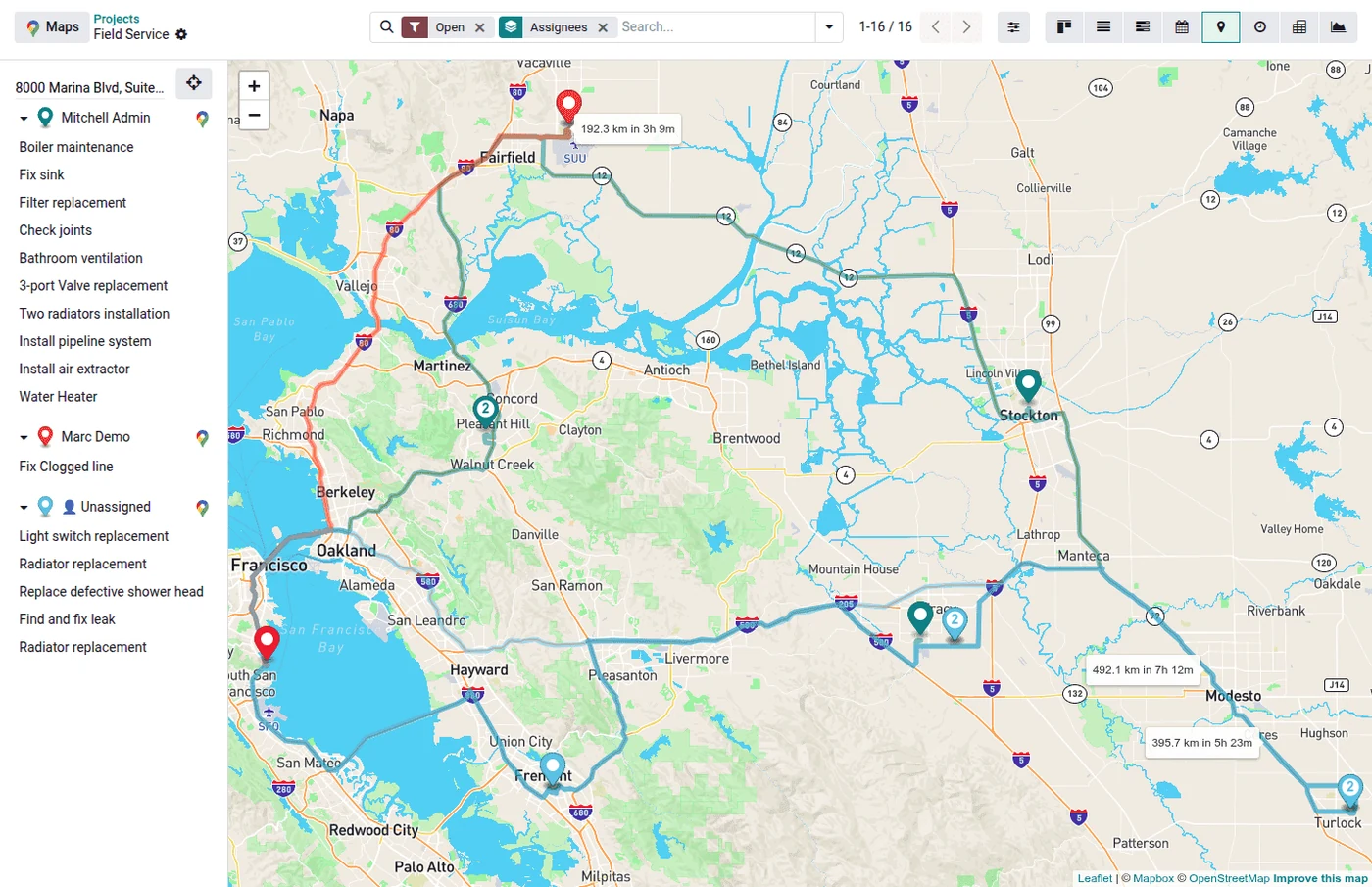Screen dimensions: 1372x887
Task: Select the Check joints task
Action: pos(55,230)
